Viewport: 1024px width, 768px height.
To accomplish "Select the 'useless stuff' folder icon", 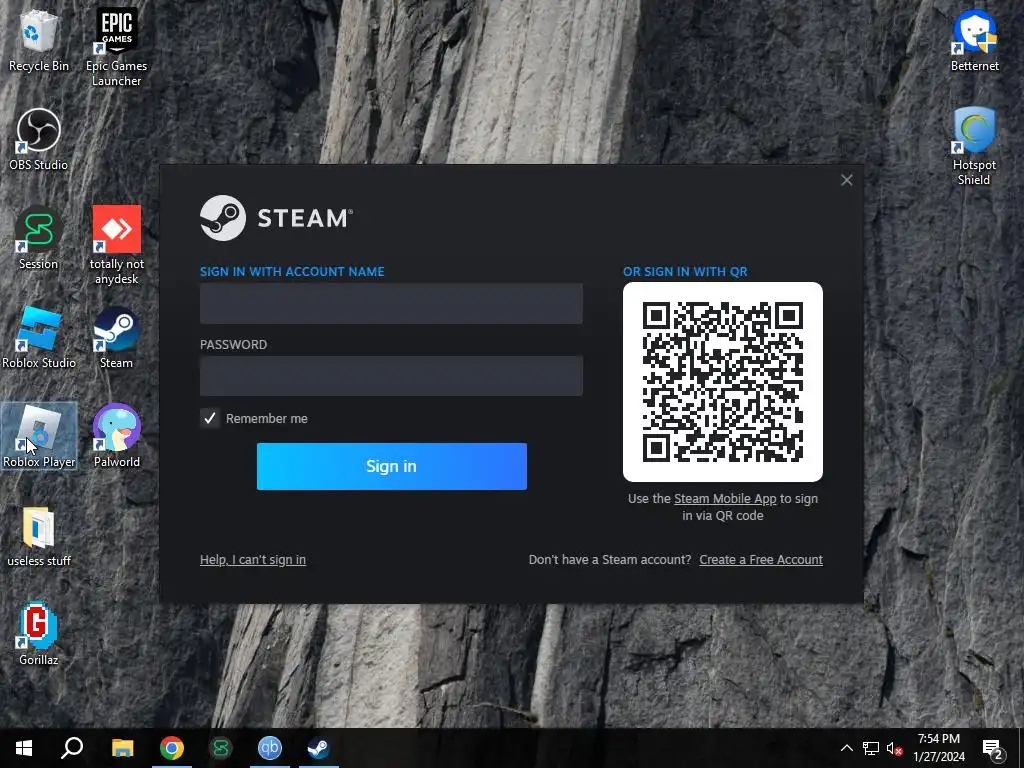I will pos(39,536).
